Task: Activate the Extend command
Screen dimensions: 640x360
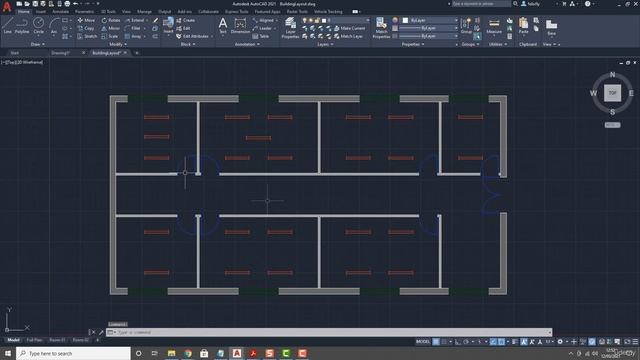Action: [135, 20]
